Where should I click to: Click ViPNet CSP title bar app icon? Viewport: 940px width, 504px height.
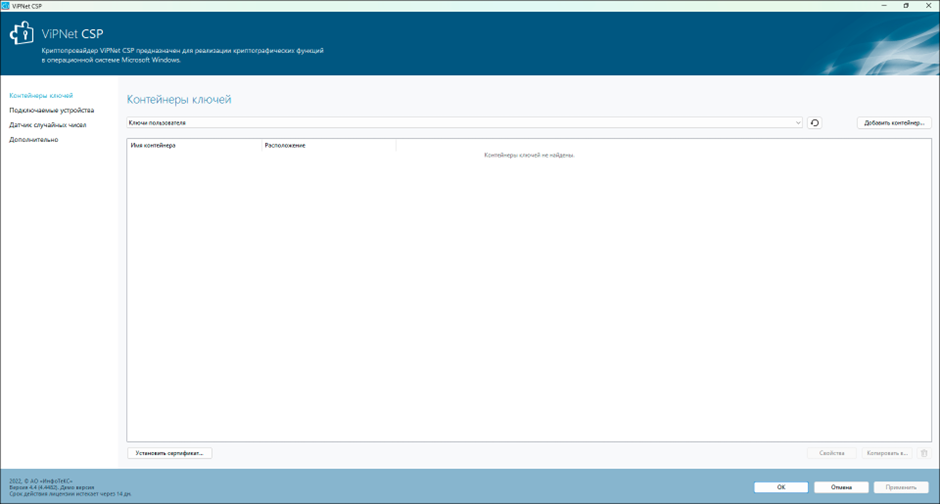tap(5, 5)
